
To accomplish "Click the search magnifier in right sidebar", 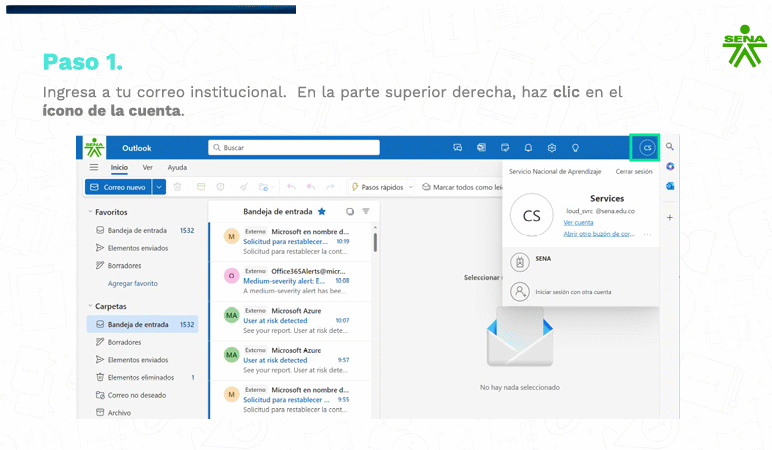I will point(670,148).
